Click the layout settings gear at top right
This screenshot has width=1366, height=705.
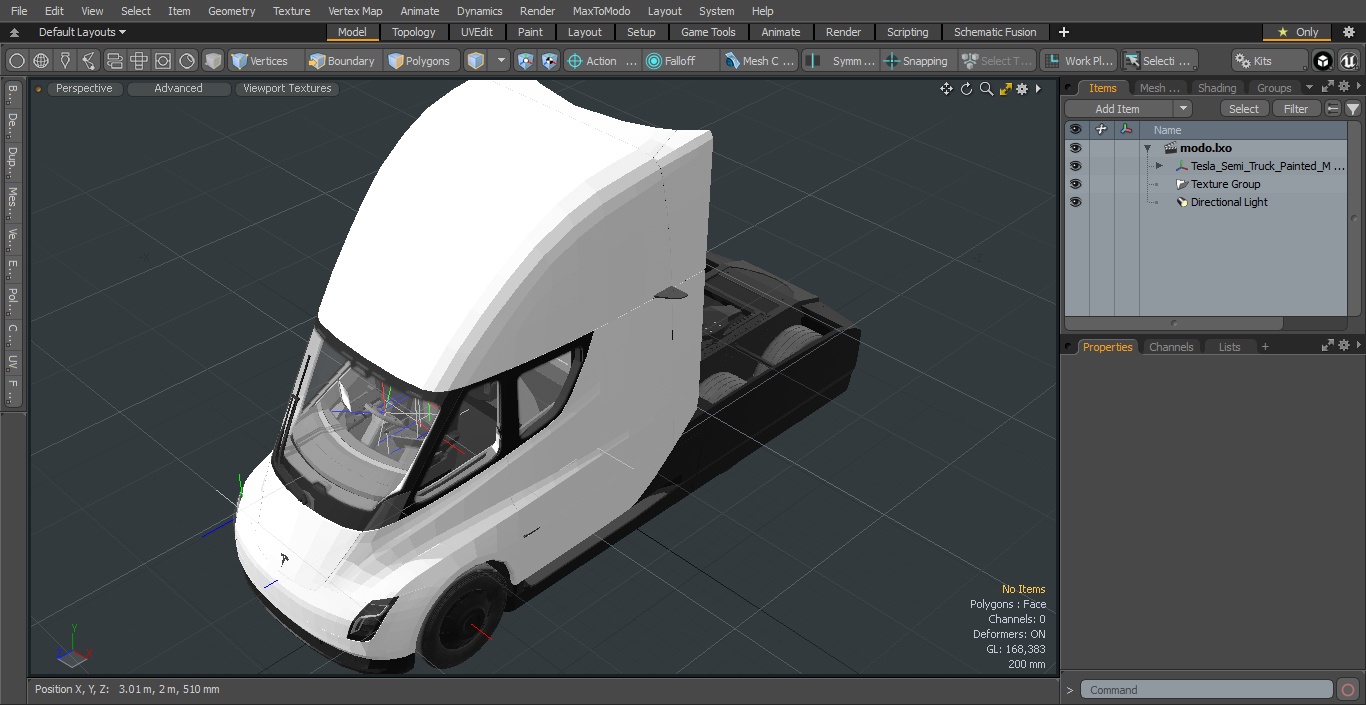1349,32
